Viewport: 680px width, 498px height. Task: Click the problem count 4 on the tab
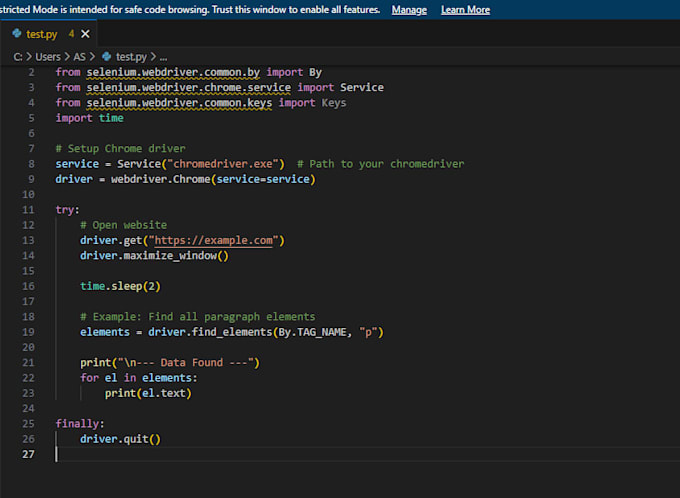[71, 33]
